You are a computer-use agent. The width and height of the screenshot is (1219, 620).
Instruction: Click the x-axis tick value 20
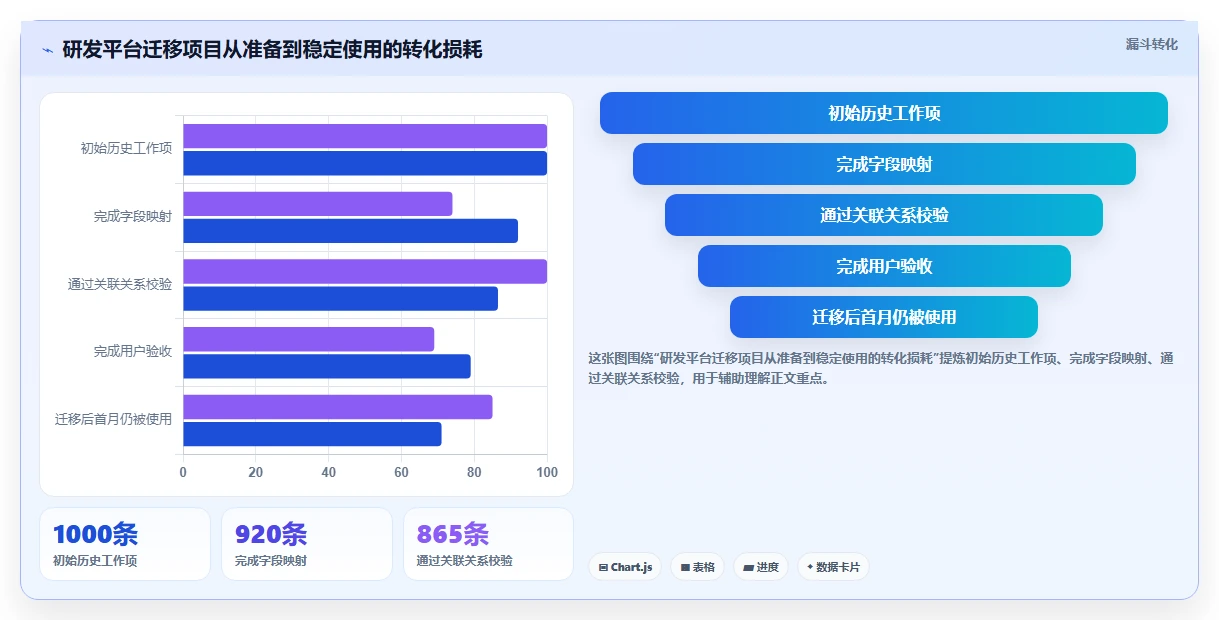click(256, 472)
